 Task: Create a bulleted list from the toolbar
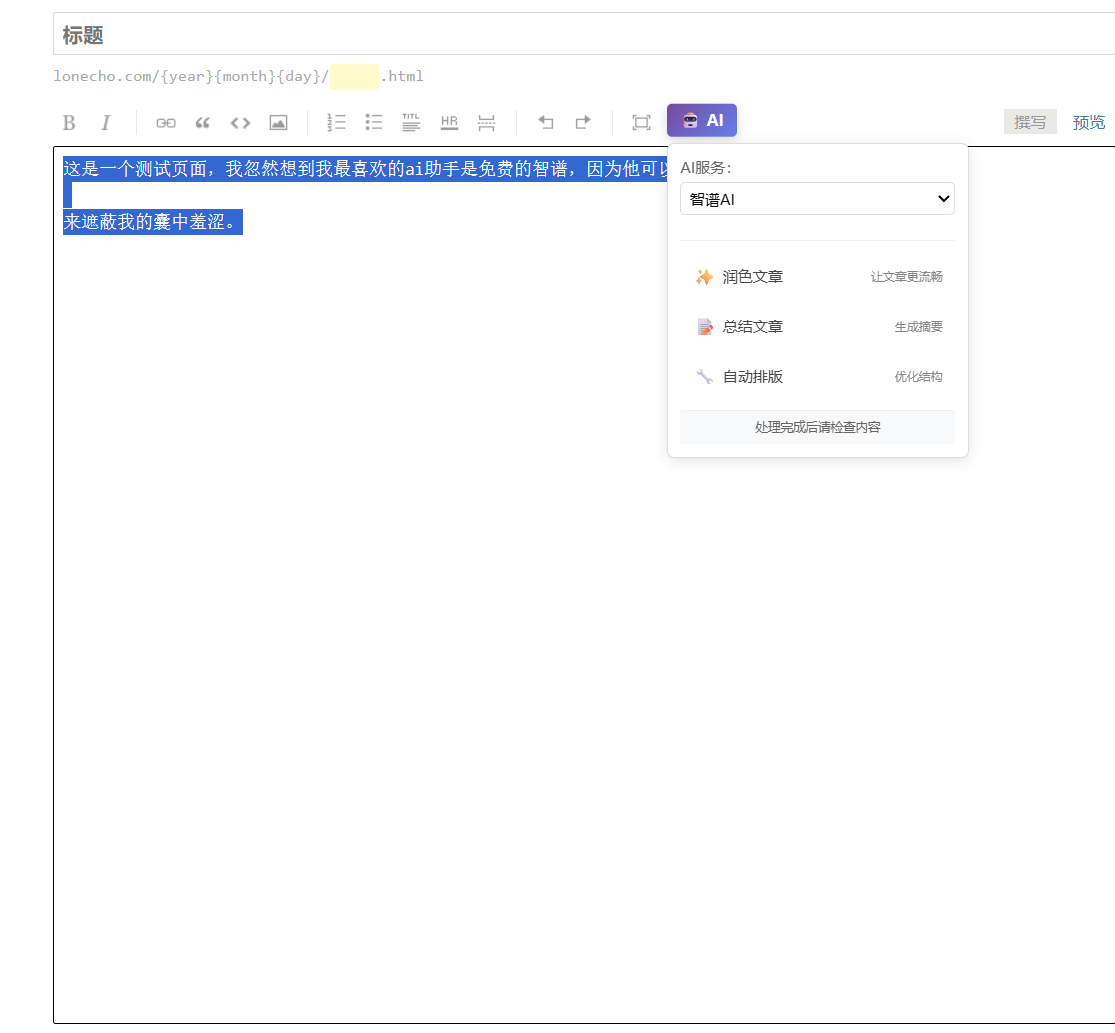(374, 122)
